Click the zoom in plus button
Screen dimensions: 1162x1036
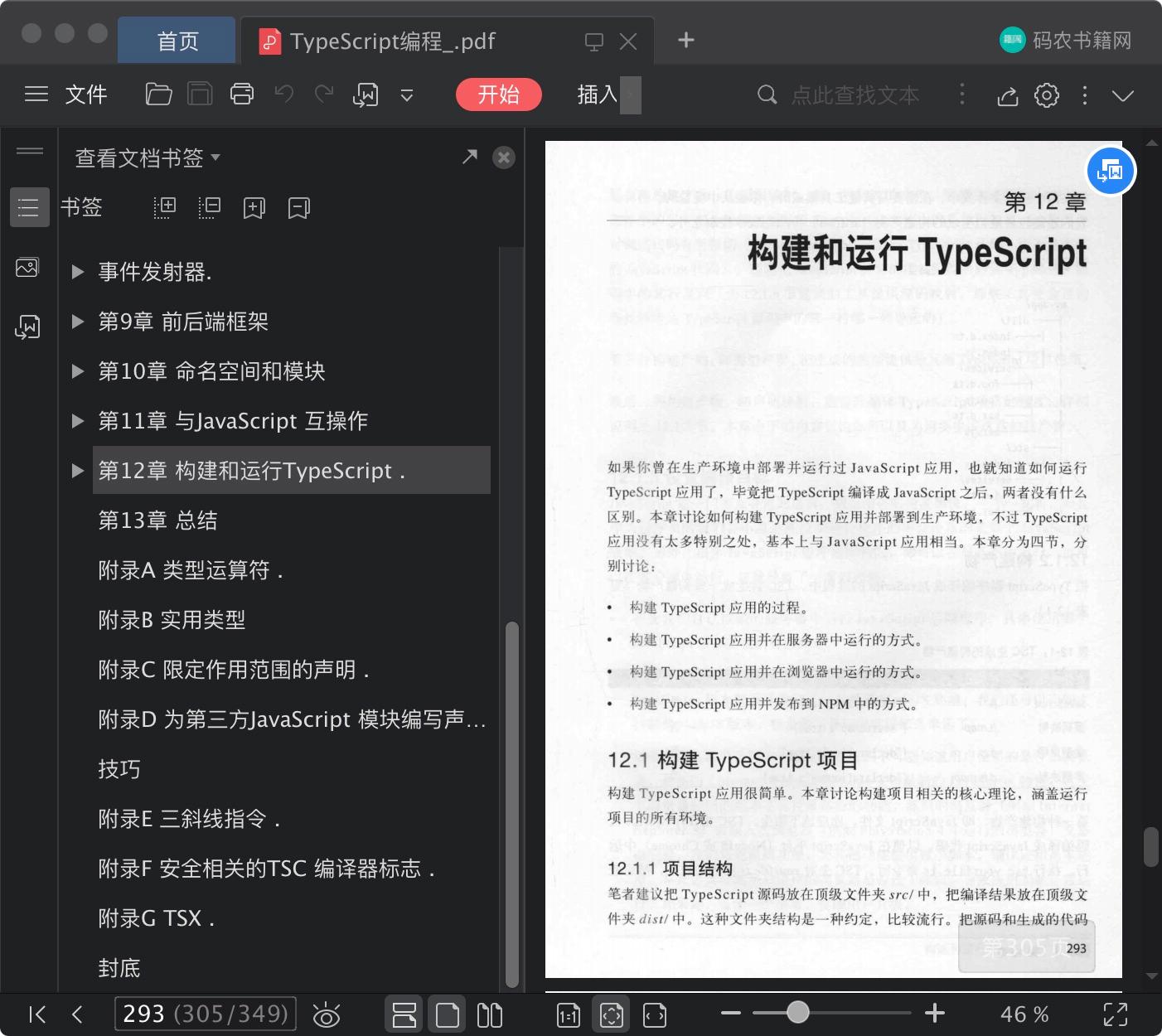[x=935, y=1013]
